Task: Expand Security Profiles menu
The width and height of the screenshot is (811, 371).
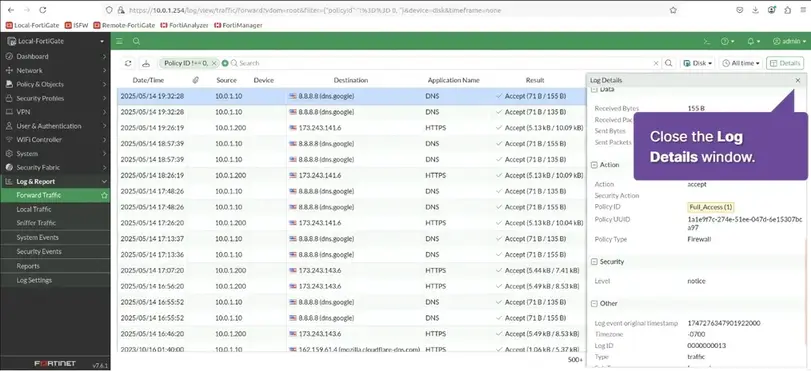Action: (55, 98)
